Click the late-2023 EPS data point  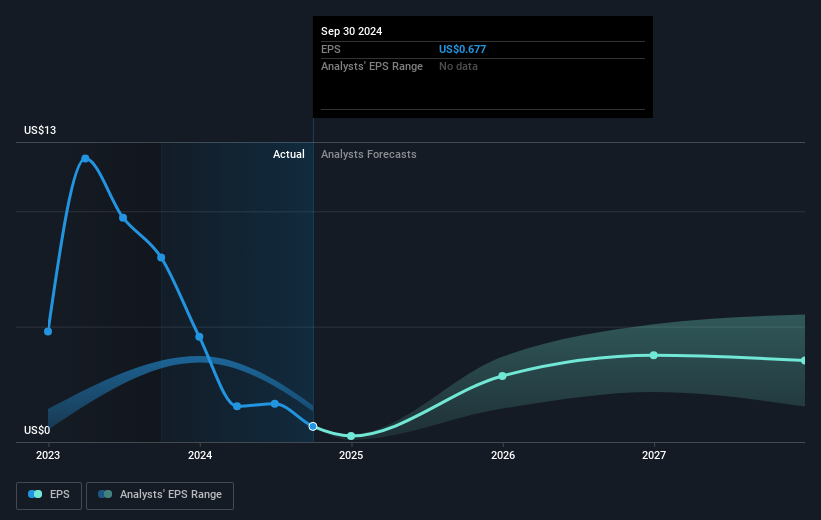[161, 258]
